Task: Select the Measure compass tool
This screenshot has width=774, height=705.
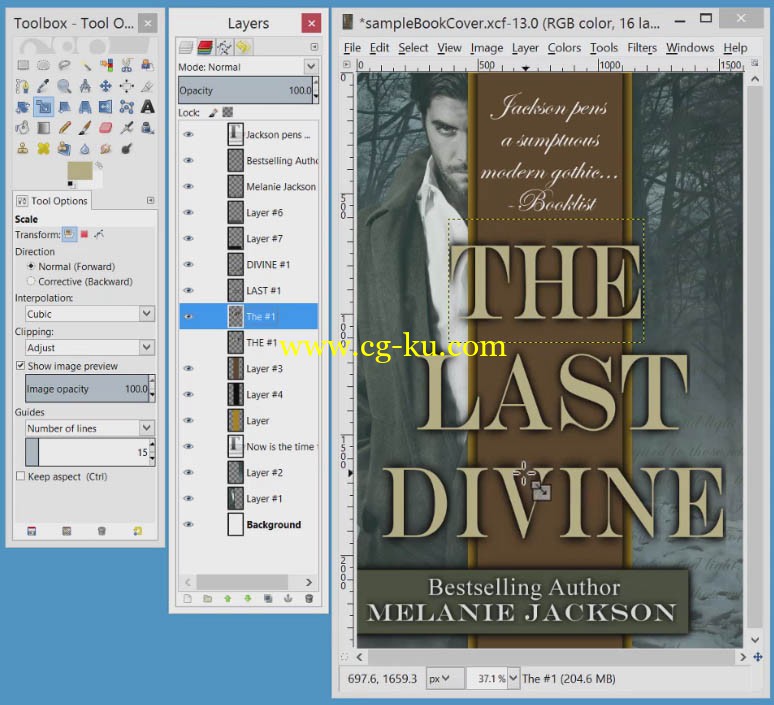Action: [85, 86]
